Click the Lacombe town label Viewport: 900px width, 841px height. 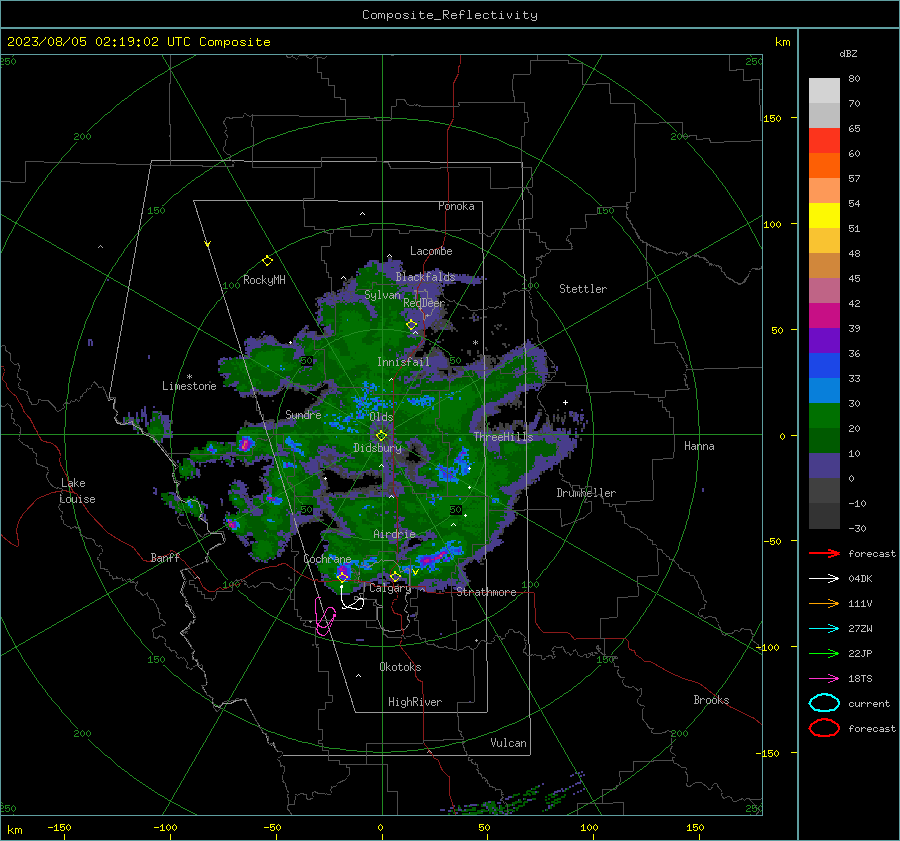click(431, 251)
